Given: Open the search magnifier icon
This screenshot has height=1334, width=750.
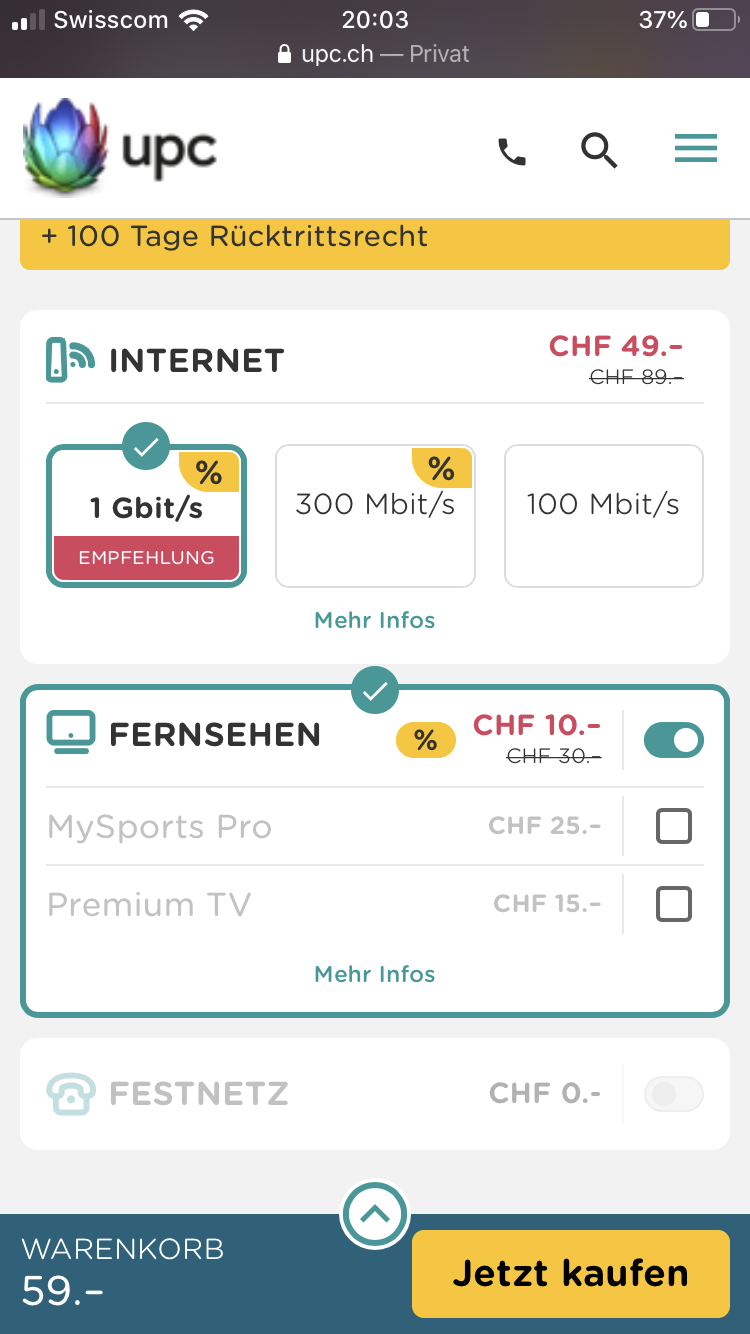Looking at the screenshot, I should click(x=599, y=151).
